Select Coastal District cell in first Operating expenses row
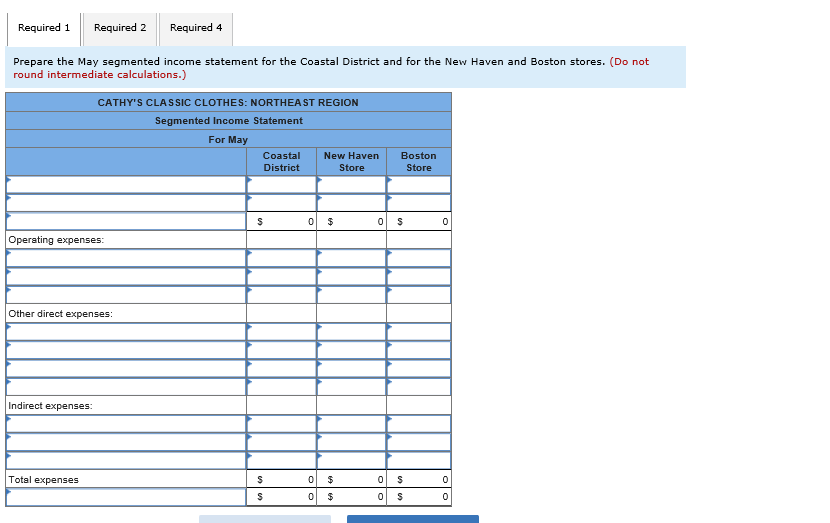Image resolution: width=830 pixels, height=523 pixels. (282, 258)
